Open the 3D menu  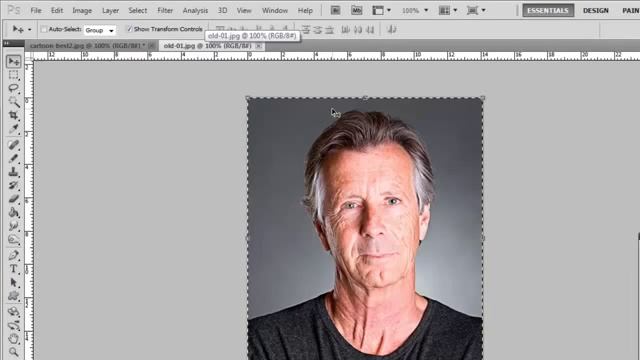click(x=222, y=11)
